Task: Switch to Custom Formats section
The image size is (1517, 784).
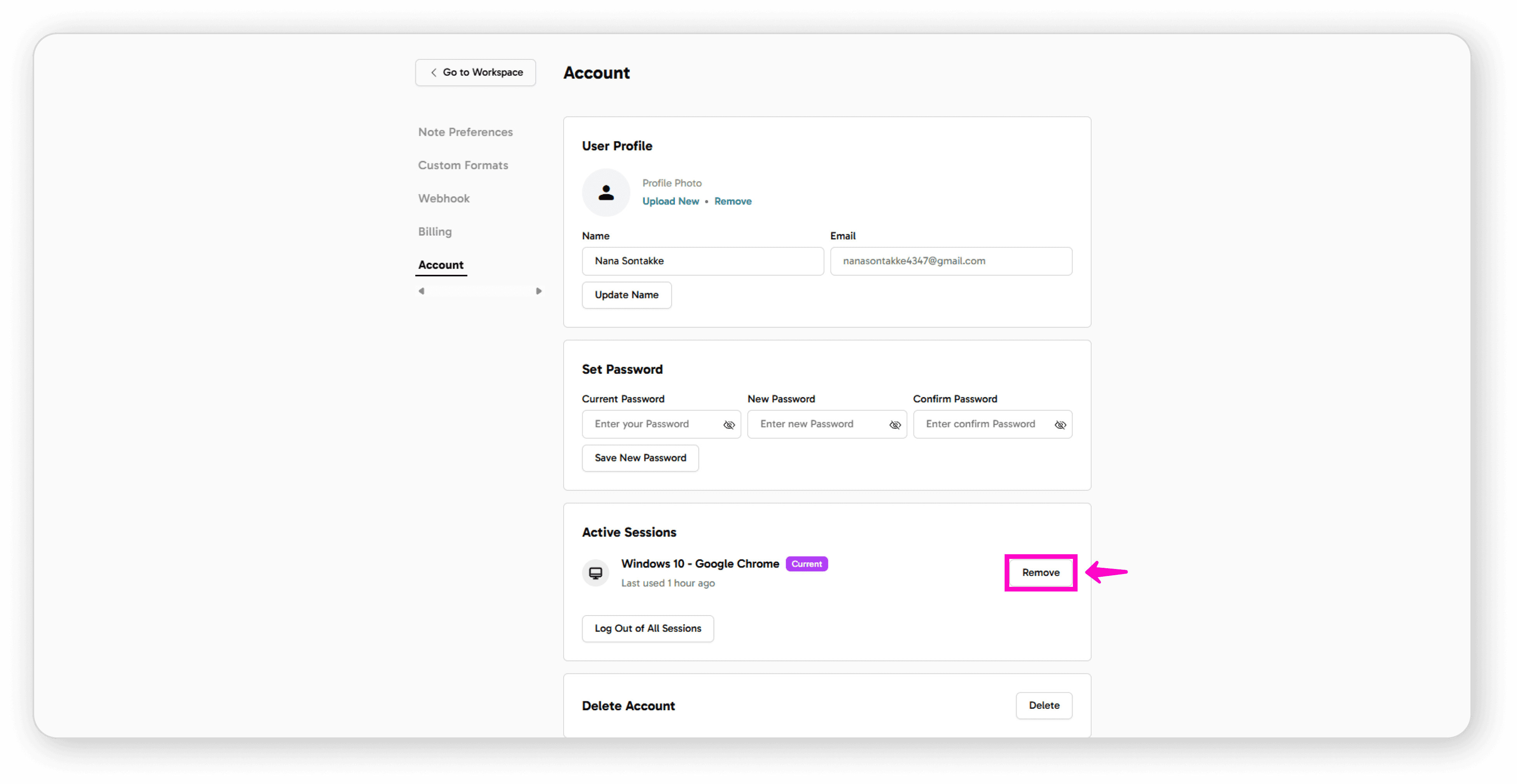Action: [x=463, y=165]
